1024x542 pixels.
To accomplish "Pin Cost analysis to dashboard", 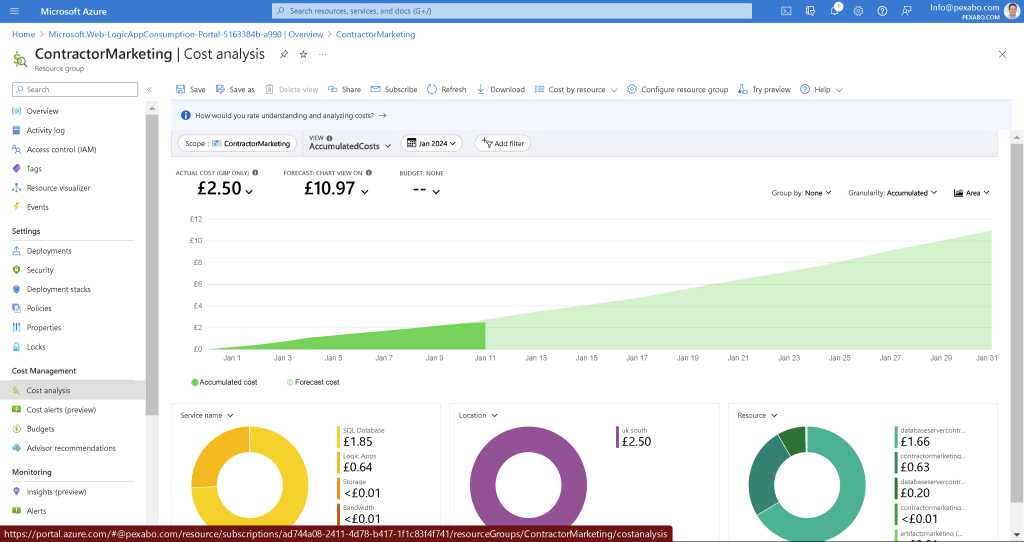I will click(284, 54).
